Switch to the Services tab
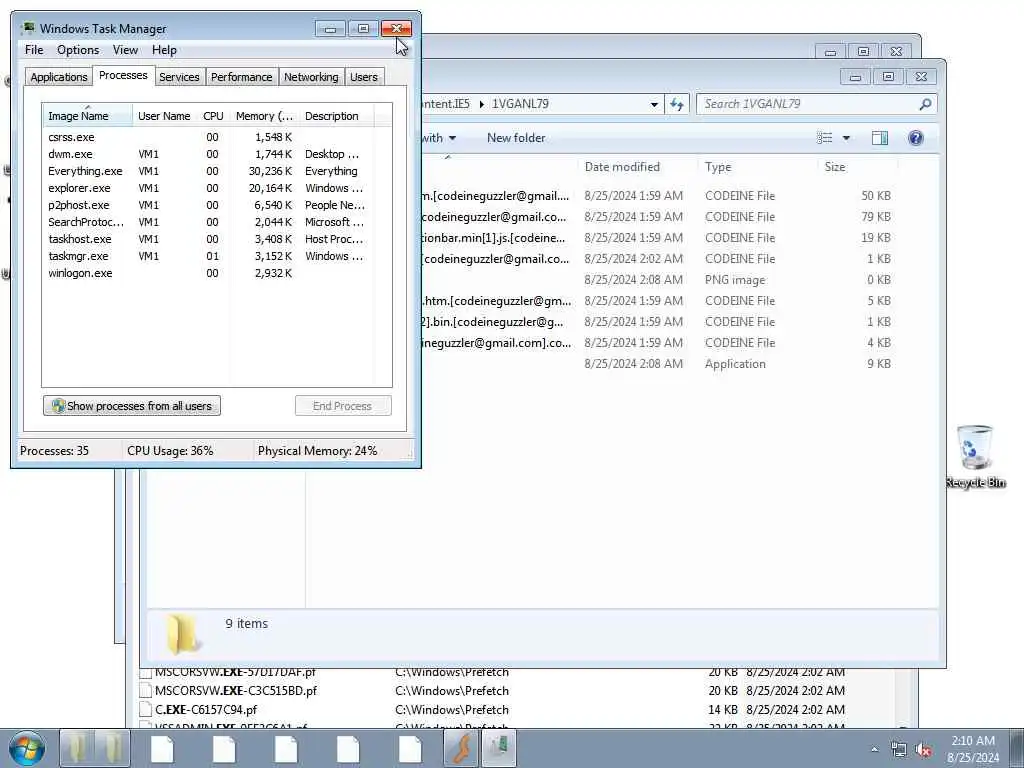 (x=179, y=77)
